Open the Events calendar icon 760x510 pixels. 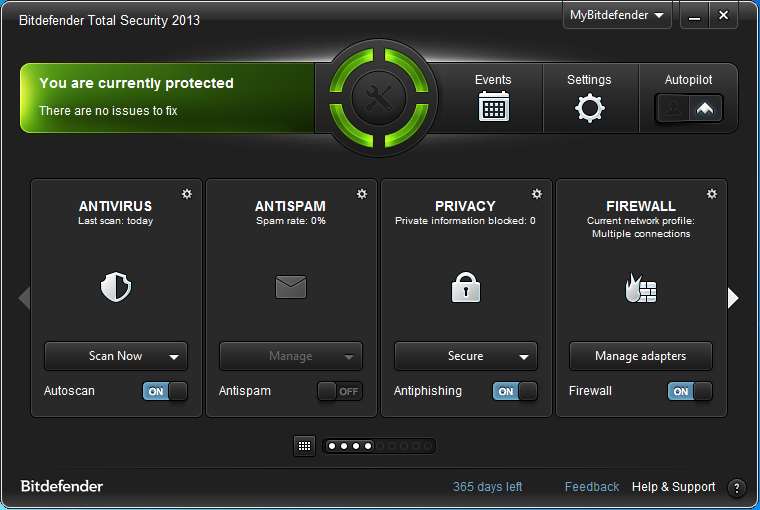493,106
